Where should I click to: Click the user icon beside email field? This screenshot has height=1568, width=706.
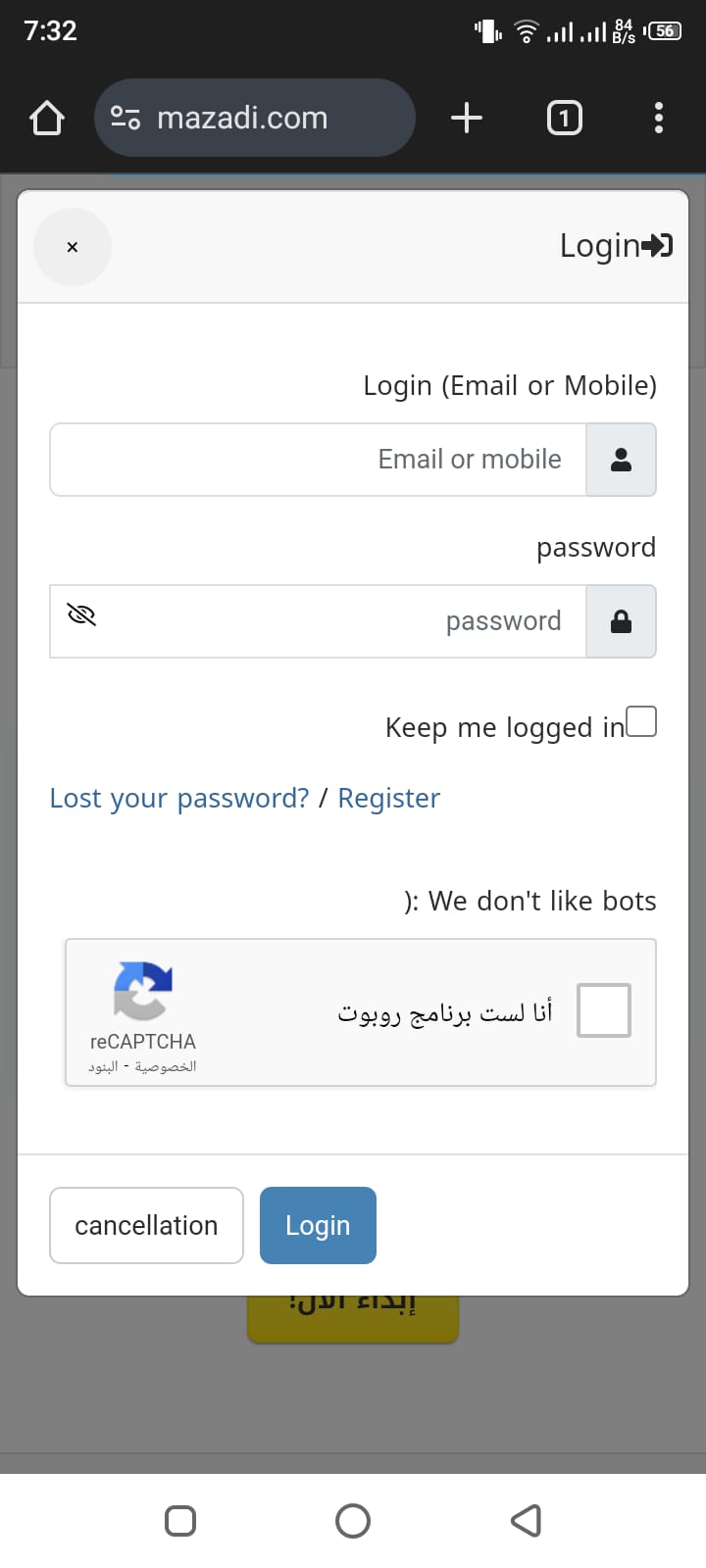tap(621, 460)
